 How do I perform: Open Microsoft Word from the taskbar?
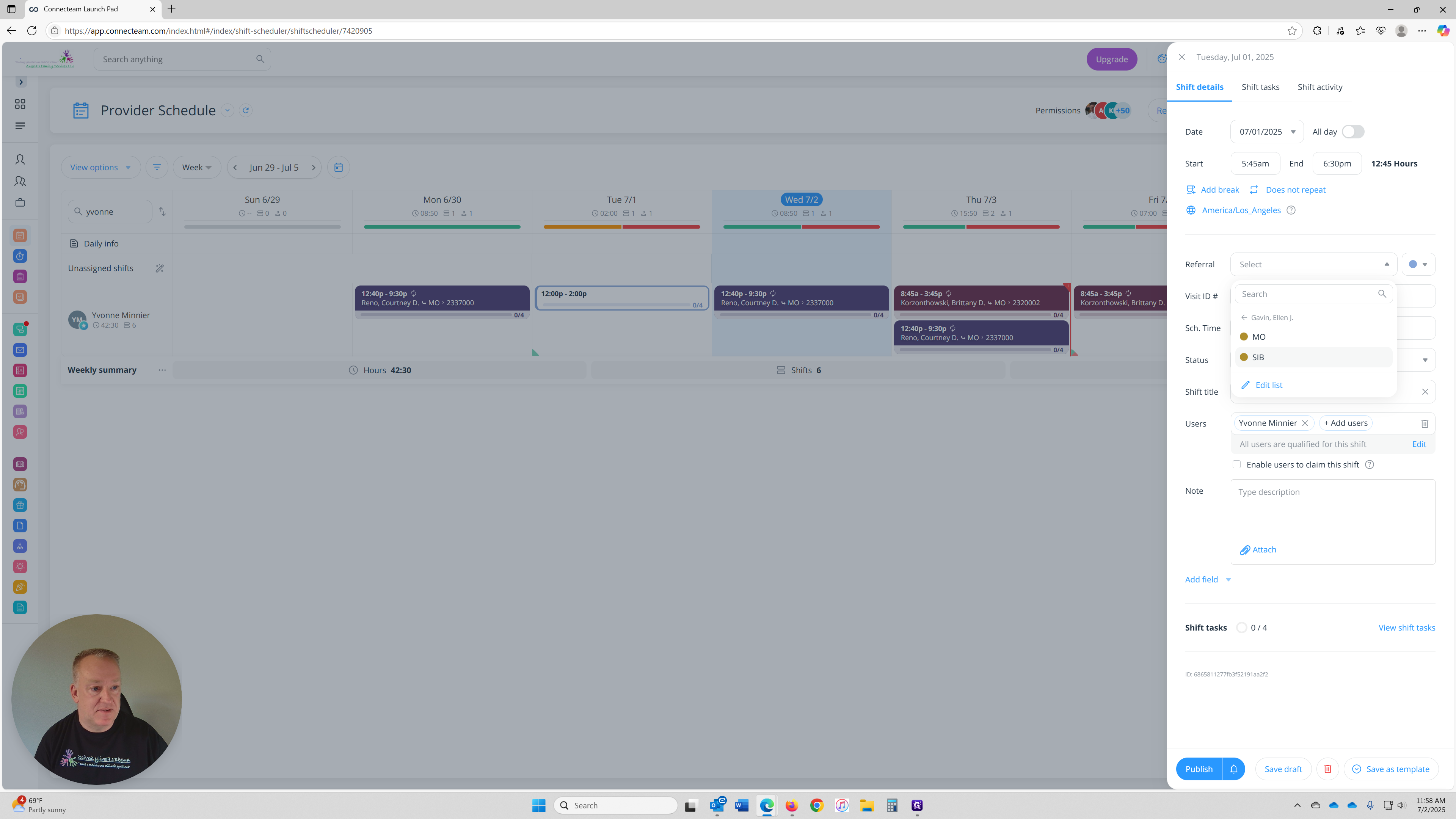(x=742, y=805)
